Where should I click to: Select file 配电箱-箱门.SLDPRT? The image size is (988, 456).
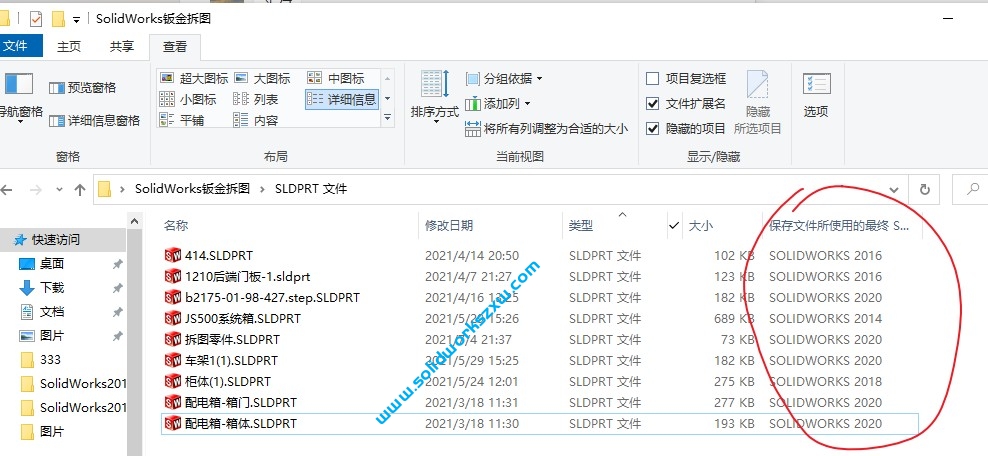(241, 402)
